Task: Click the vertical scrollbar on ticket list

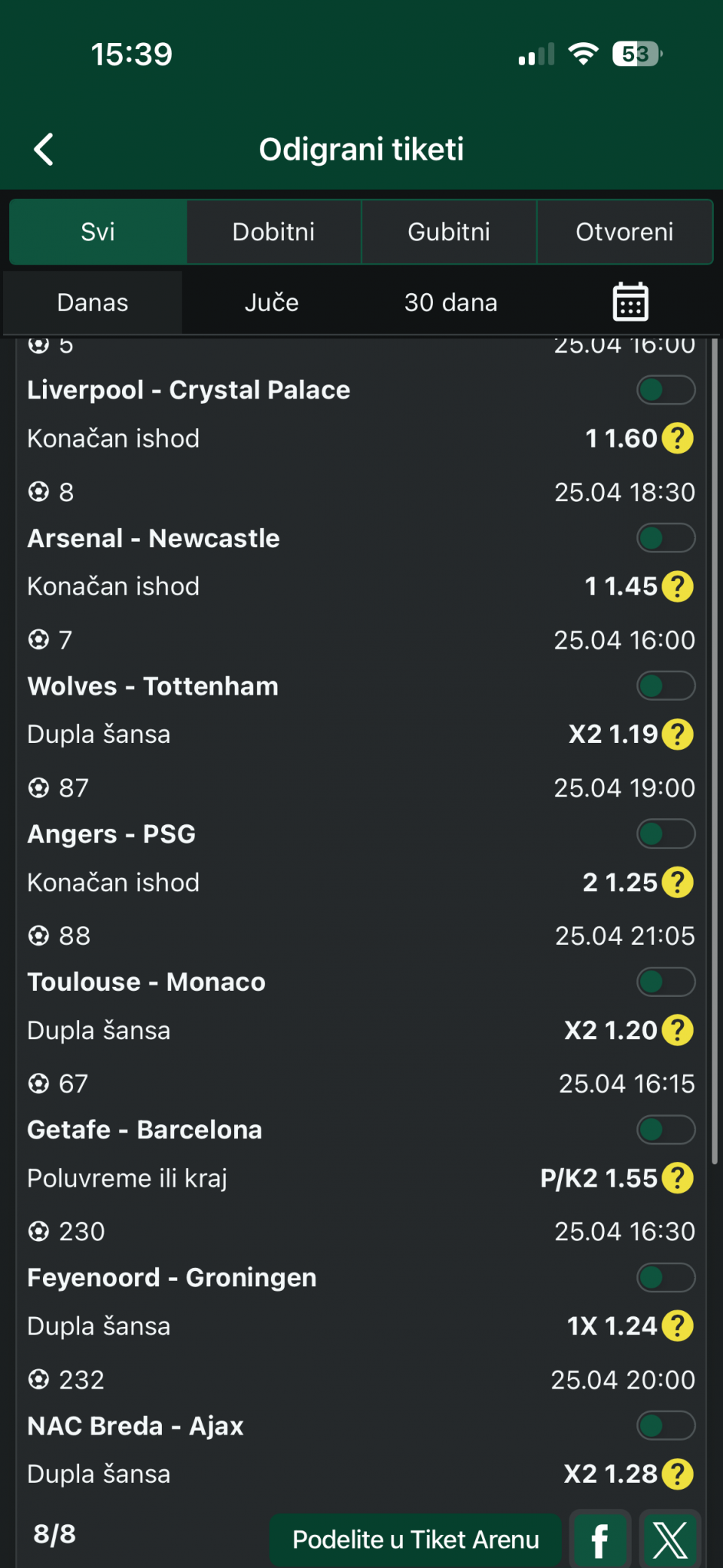Action: [714, 753]
